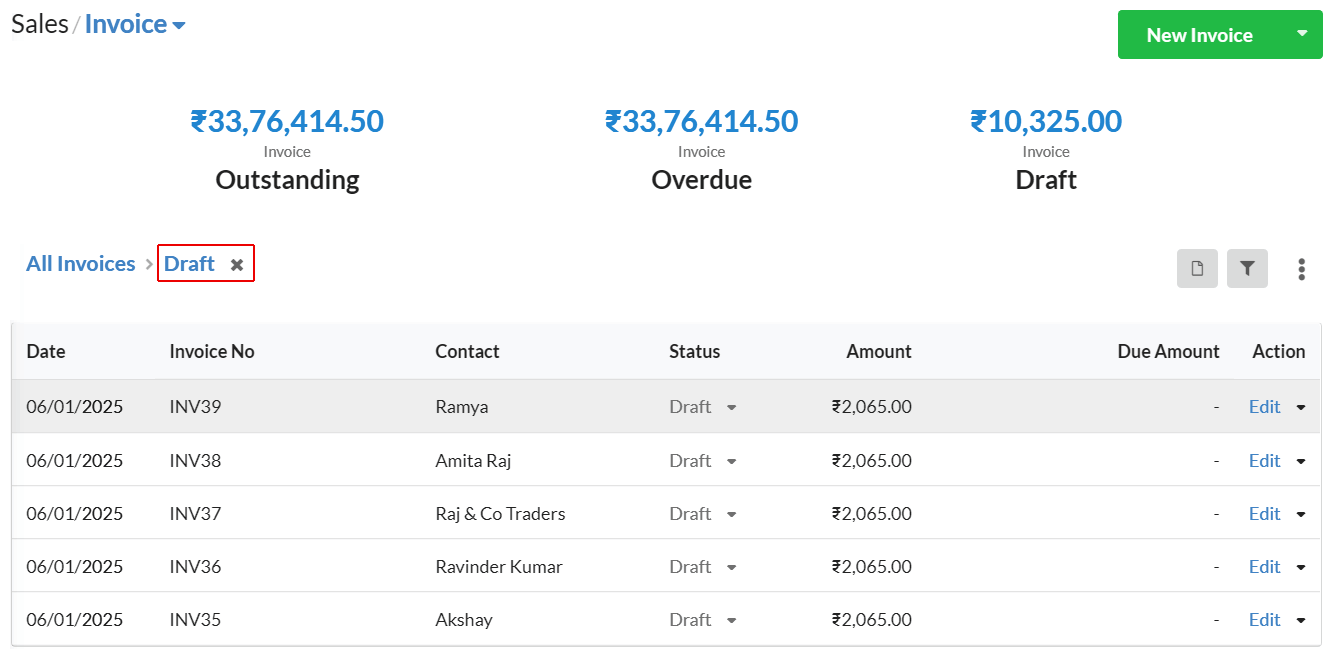Click the New Invoice button
This screenshot has width=1335, height=657.
pyautogui.click(x=1199, y=35)
